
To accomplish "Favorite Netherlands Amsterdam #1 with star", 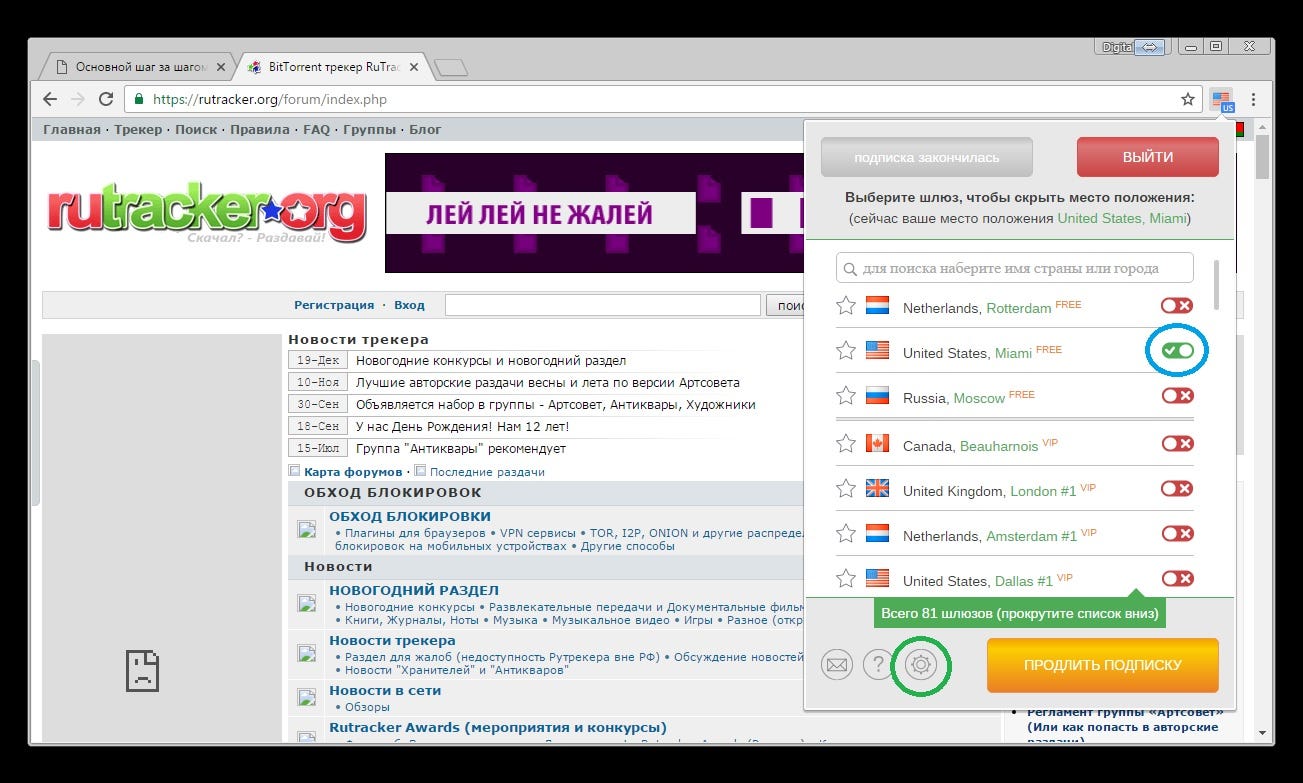I will click(x=846, y=533).
